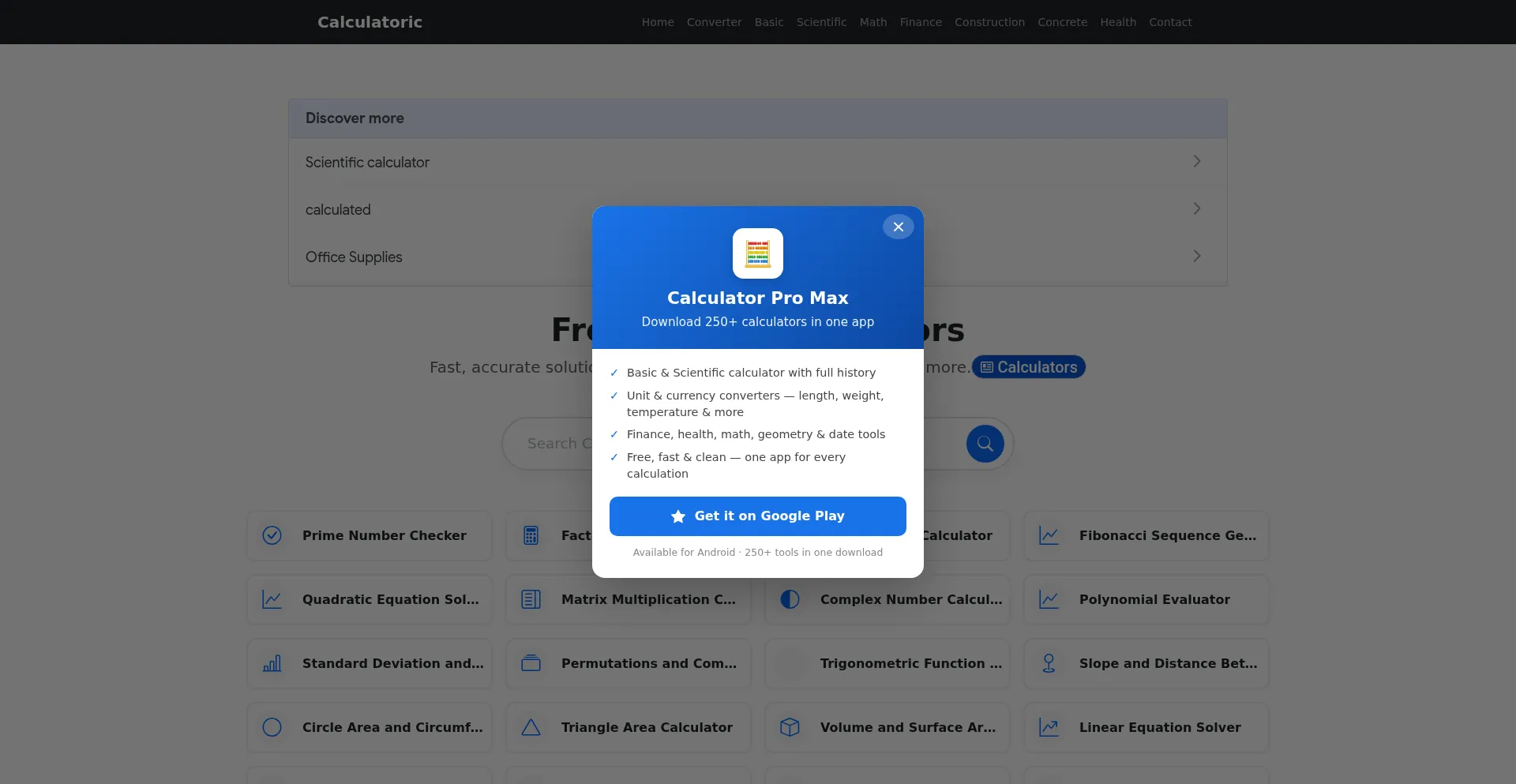Image resolution: width=1516 pixels, height=784 pixels.
Task: Click the blue search magnifier button
Action: pyautogui.click(x=985, y=444)
